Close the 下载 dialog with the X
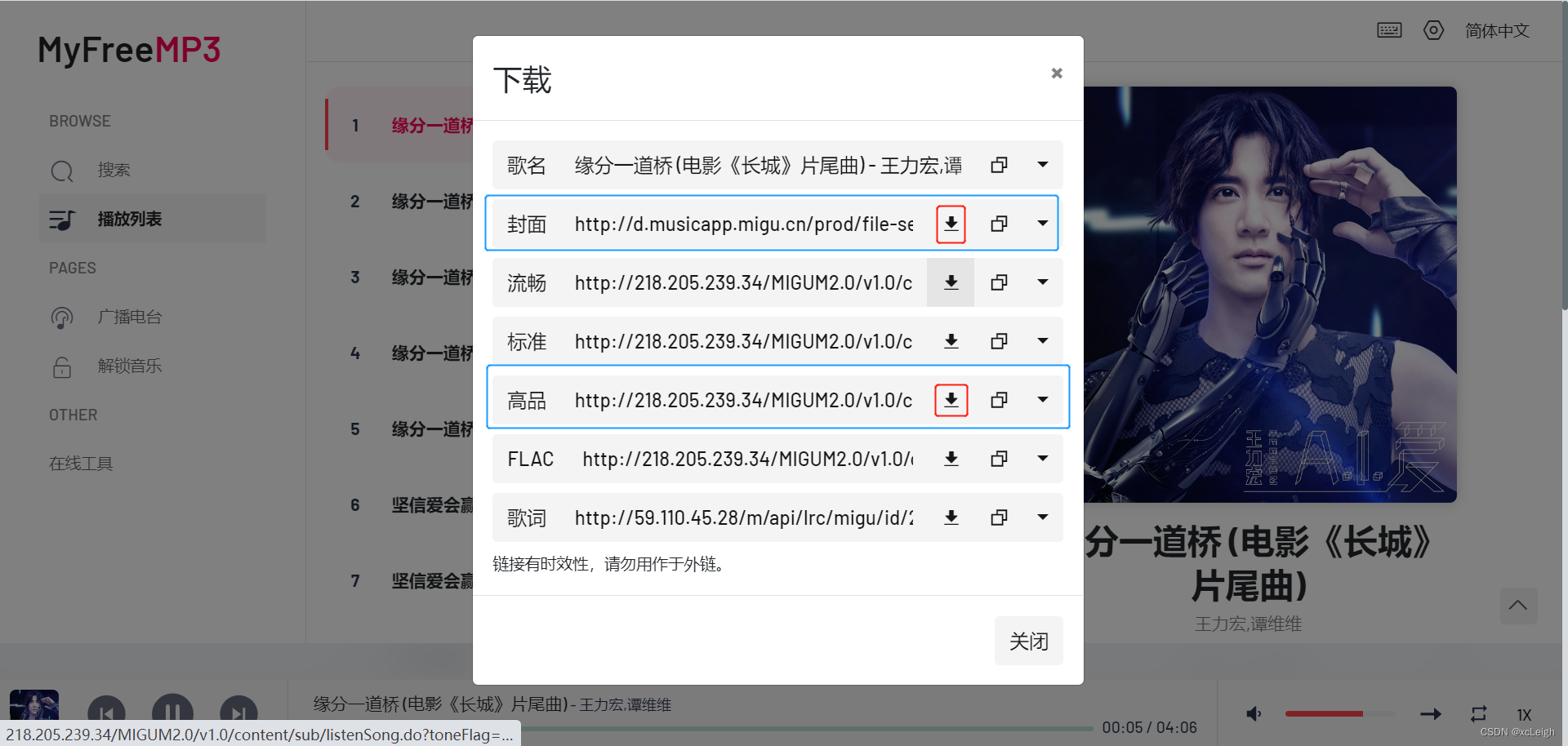Screen dimensions: 1568x746 pyautogui.click(x=1057, y=73)
